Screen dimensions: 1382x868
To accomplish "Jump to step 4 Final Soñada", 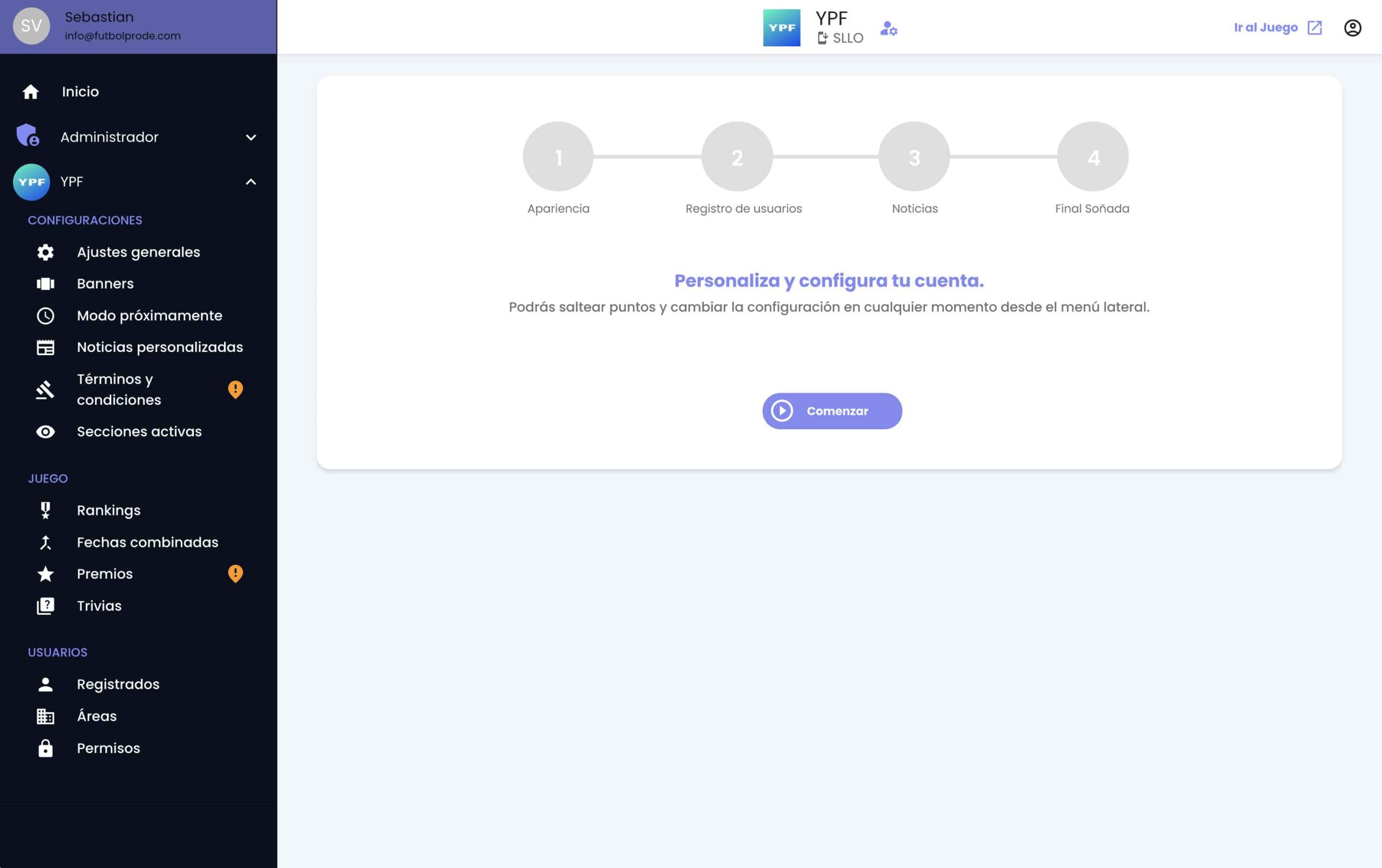I will point(1092,157).
